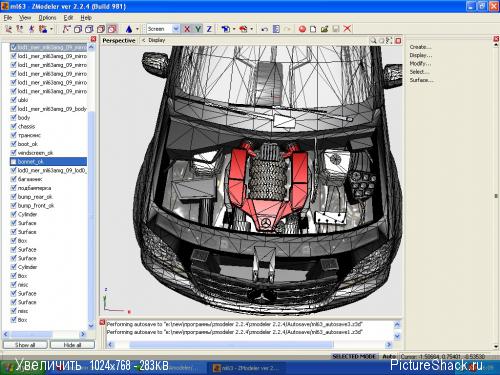
Task: Click the viewport fit-to-view icon
Action: (389, 41)
